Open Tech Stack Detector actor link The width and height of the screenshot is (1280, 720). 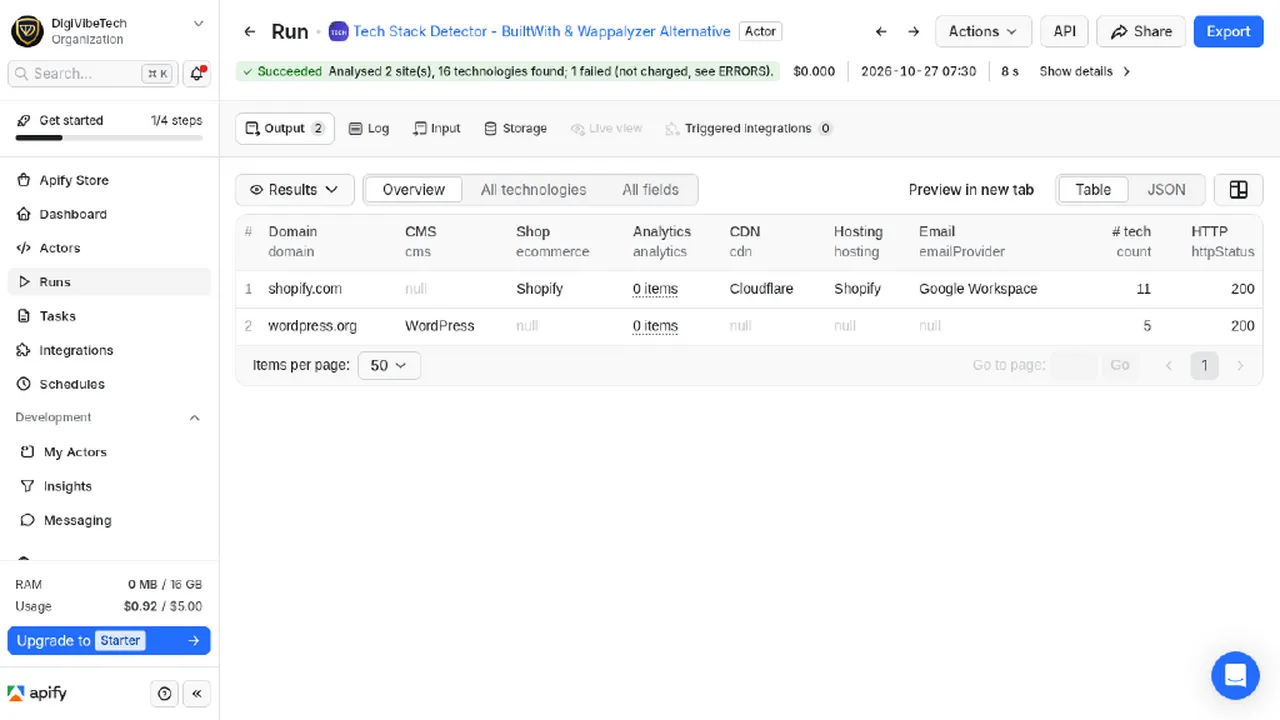[542, 32]
